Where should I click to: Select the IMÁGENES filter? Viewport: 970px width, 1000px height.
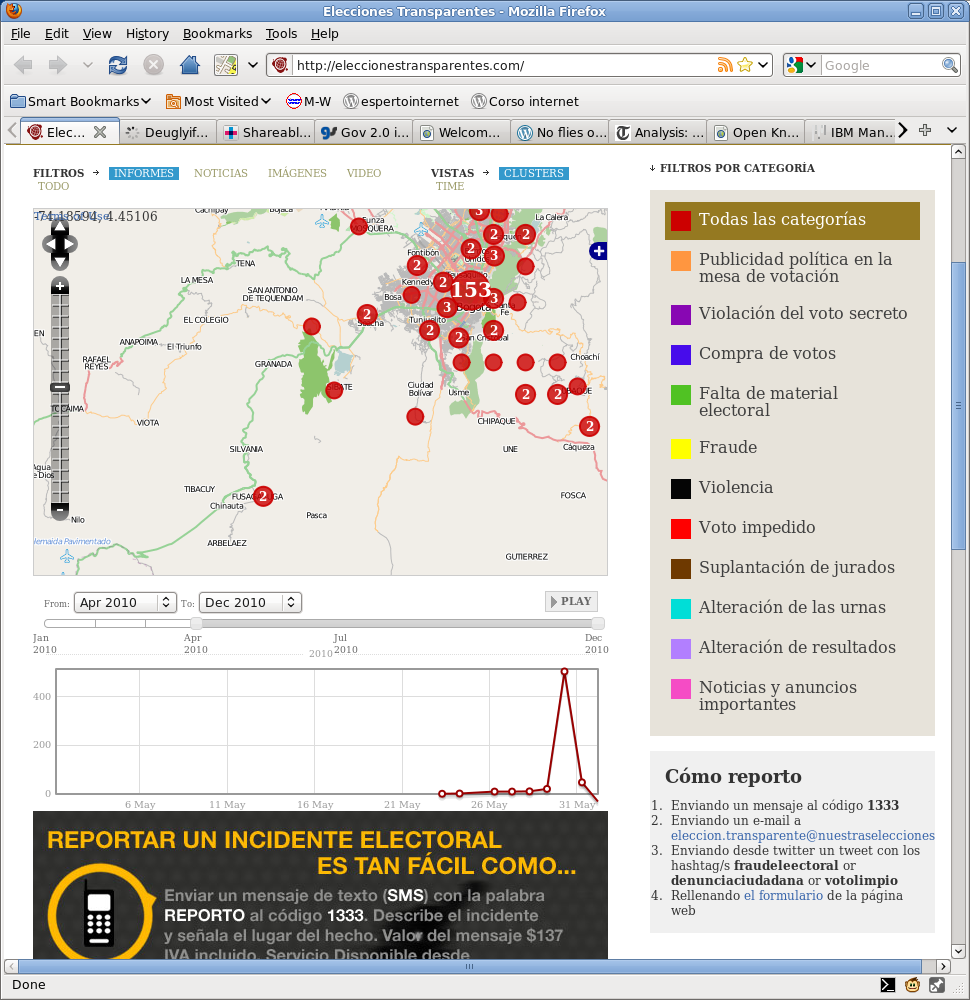point(297,173)
